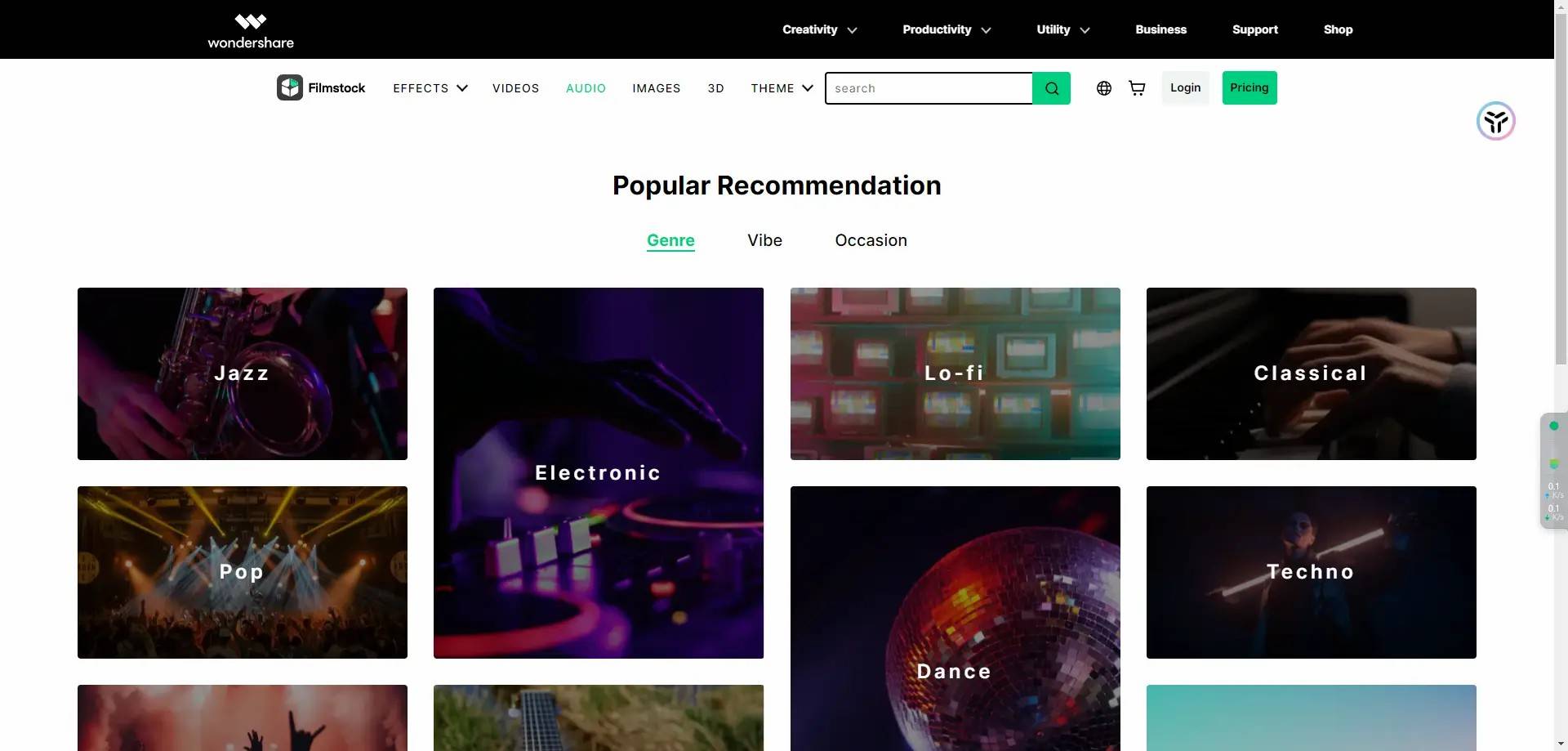Click the green search magnifier button
Screen dimensions: 1568x751
[x=1051, y=88]
